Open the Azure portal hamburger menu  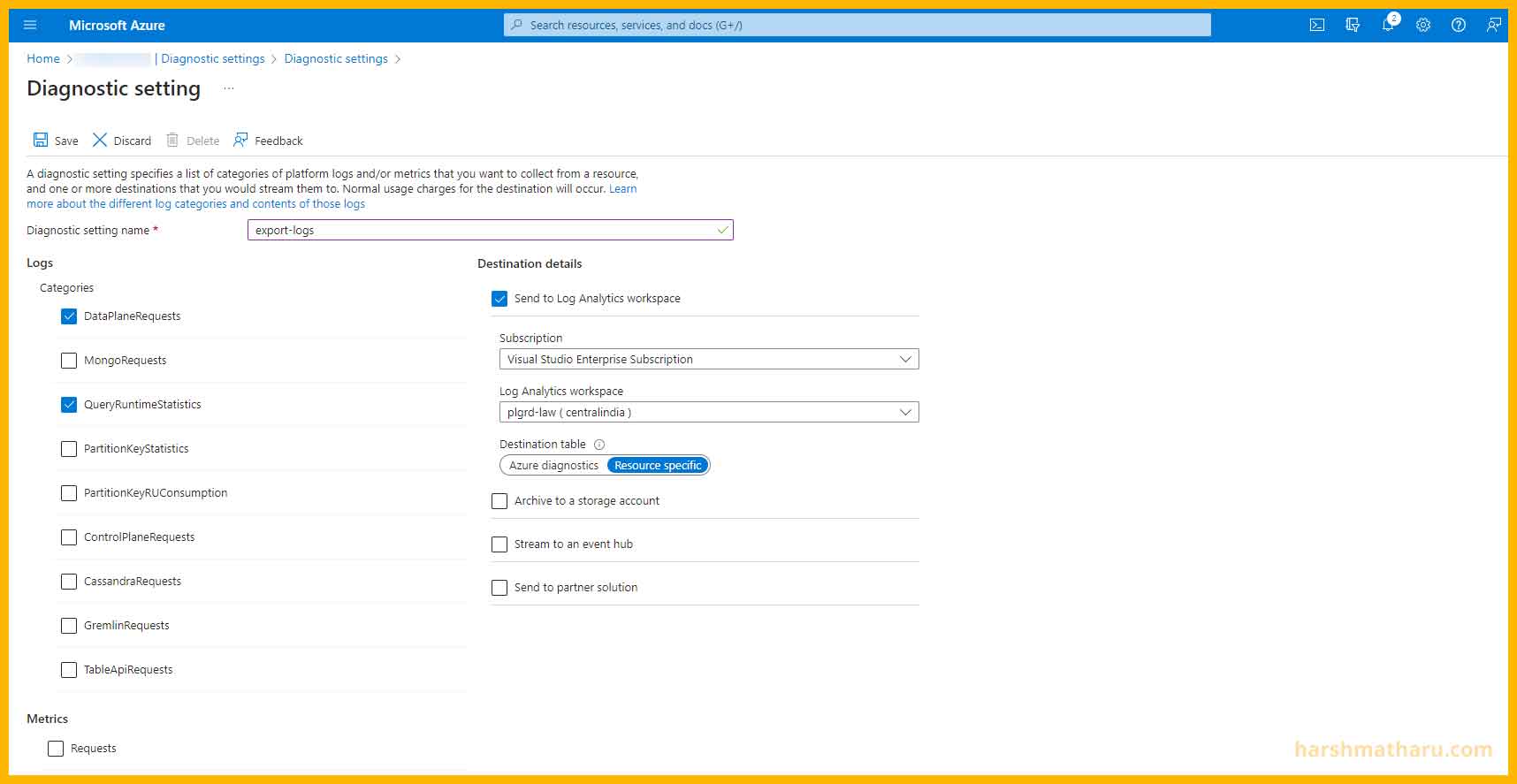(30, 26)
